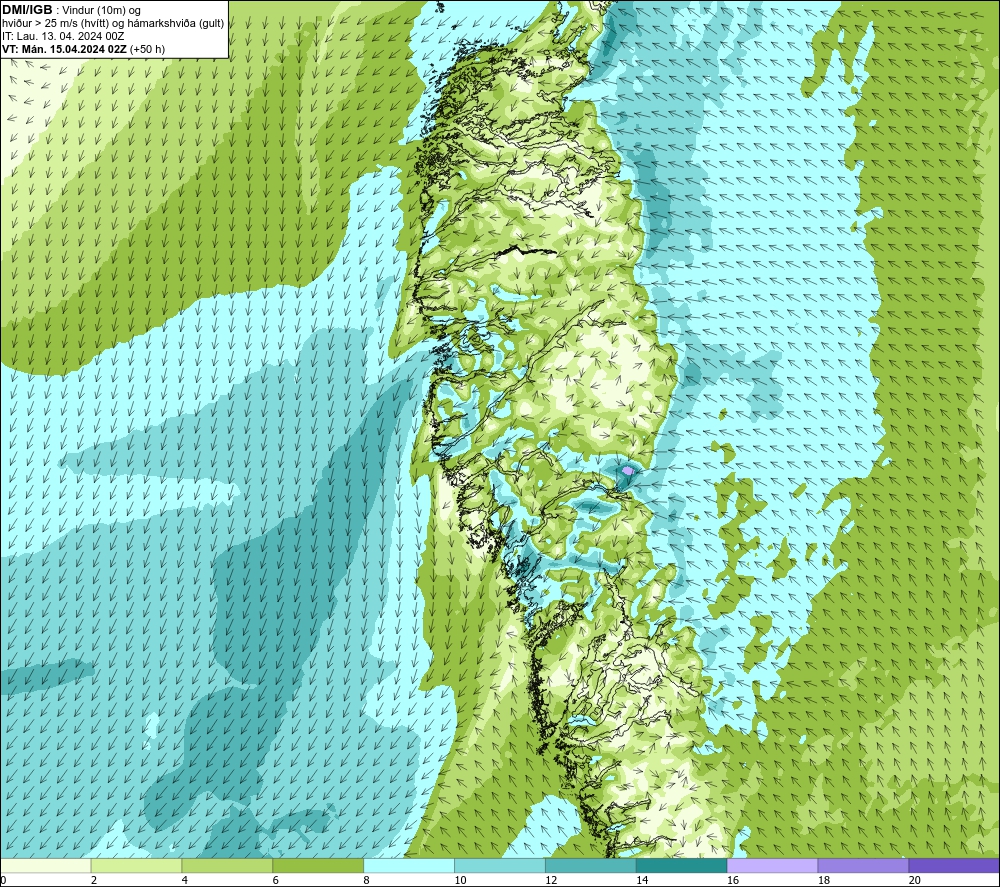
Task: Click the scale label '20'
Action: pyautogui.click(x=915, y=880)
